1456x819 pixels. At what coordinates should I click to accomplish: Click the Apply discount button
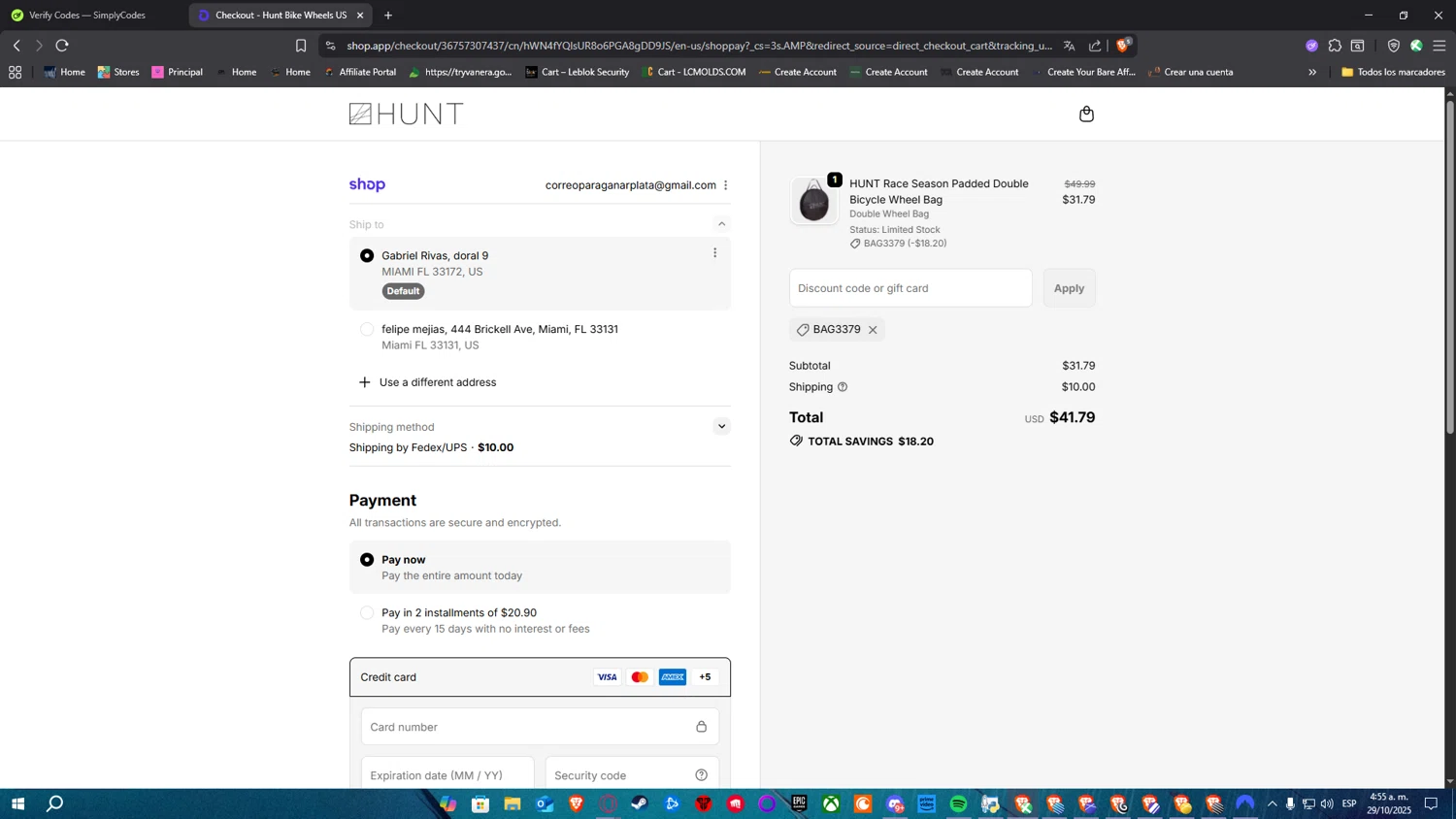coord(1069,288)
